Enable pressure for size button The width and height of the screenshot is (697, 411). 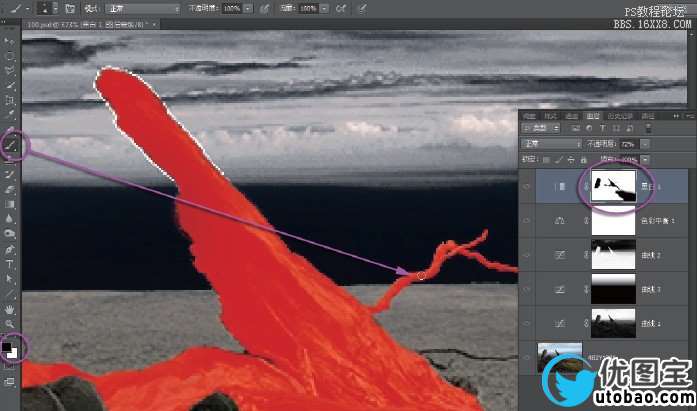[x=363, y=8]
